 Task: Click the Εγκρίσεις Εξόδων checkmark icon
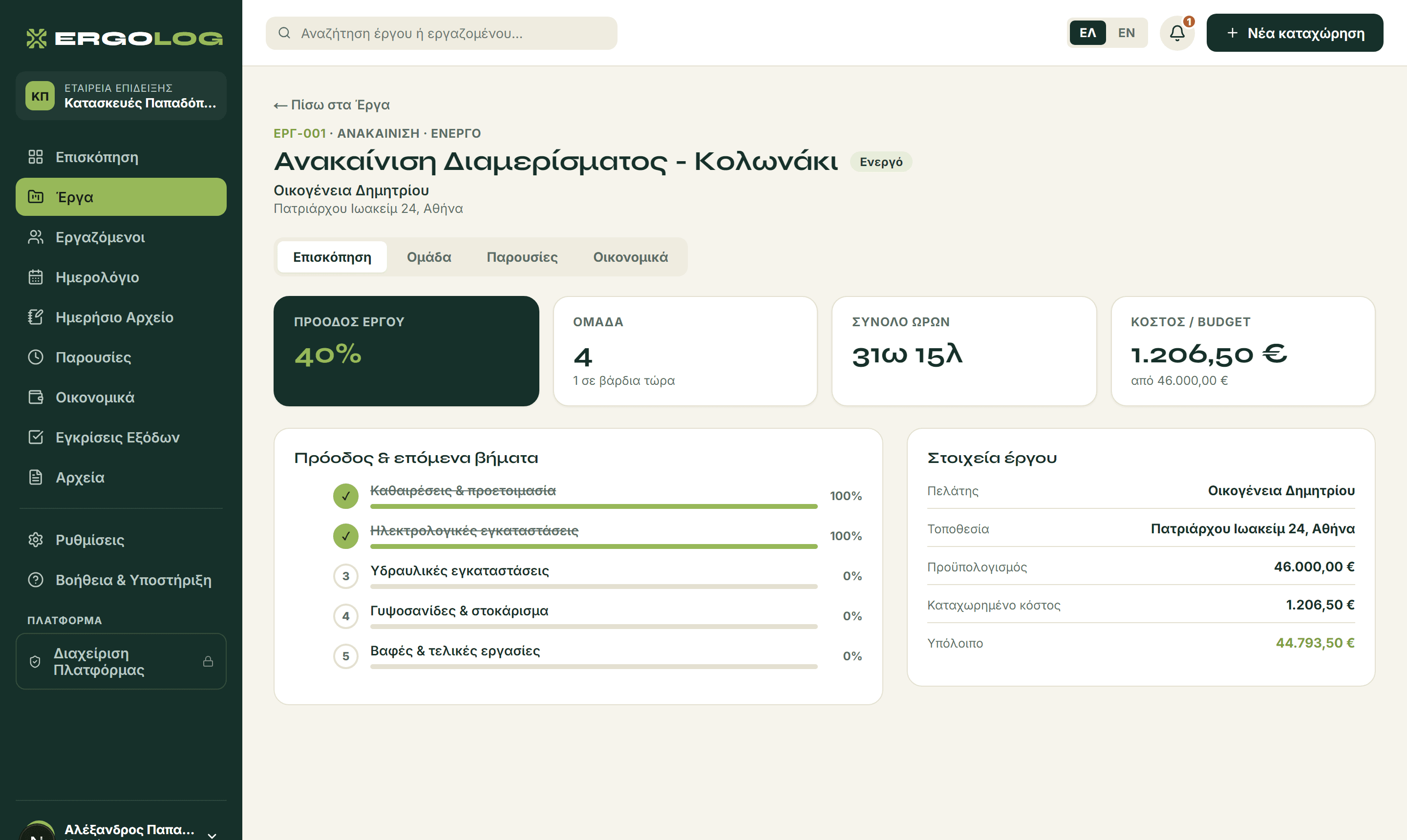(36, 437)
